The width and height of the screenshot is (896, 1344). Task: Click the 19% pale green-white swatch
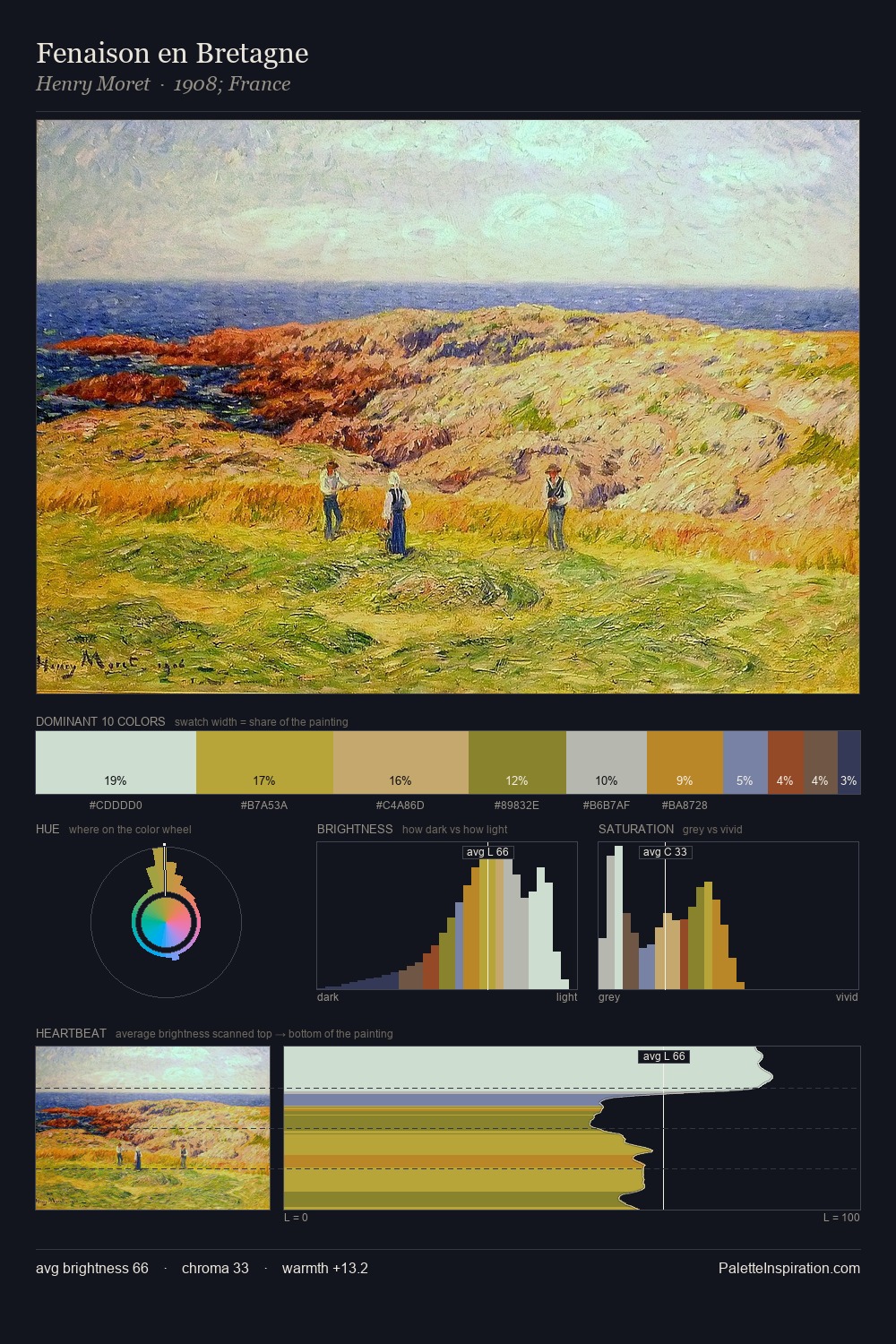point(116,762)
